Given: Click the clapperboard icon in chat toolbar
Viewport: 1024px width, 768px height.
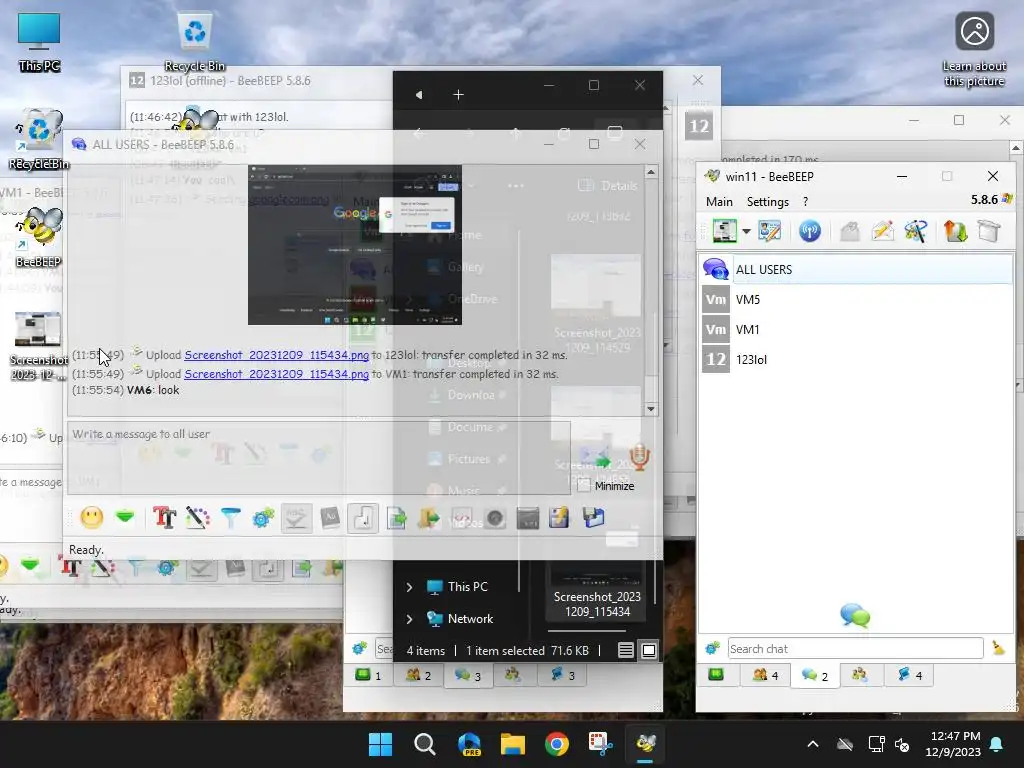Looking at the screenshot, I should 528,518.
